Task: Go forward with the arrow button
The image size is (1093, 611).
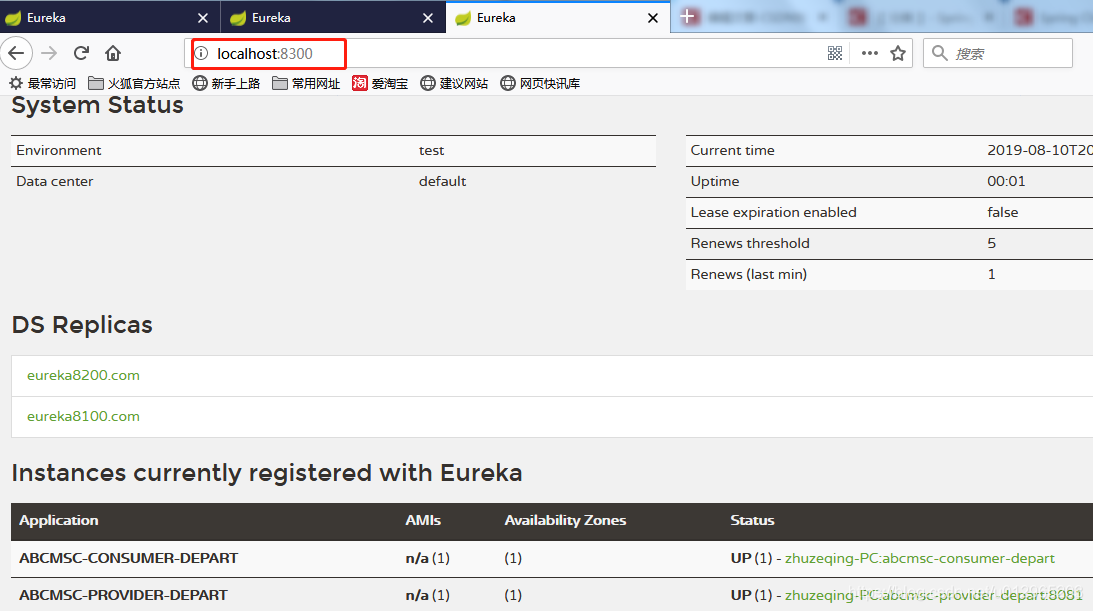Action: [x=49, y=53]
